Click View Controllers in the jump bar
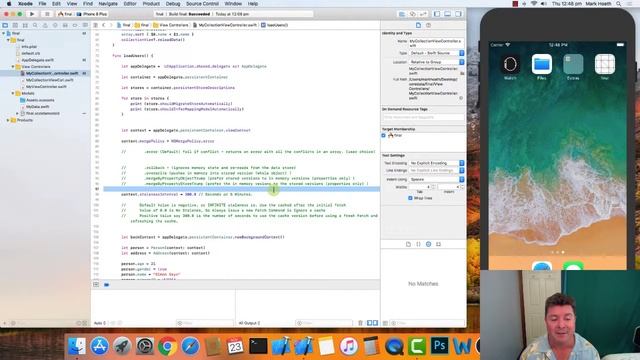 tap(171, 25)
